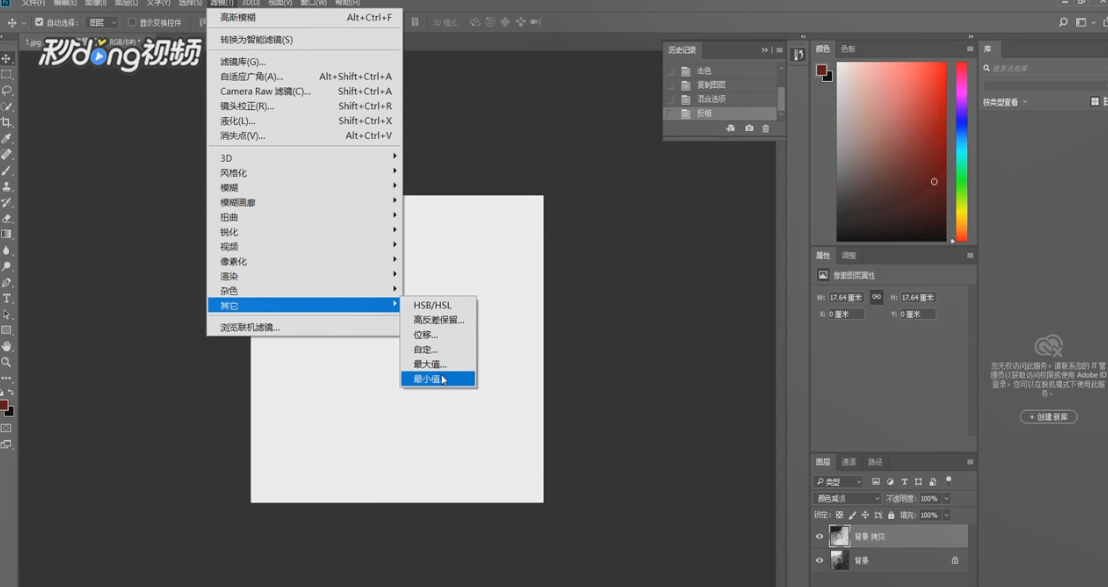
Task: Toggle the 自动选择 auto-select checkbox
Action: (x=39, y=23)
